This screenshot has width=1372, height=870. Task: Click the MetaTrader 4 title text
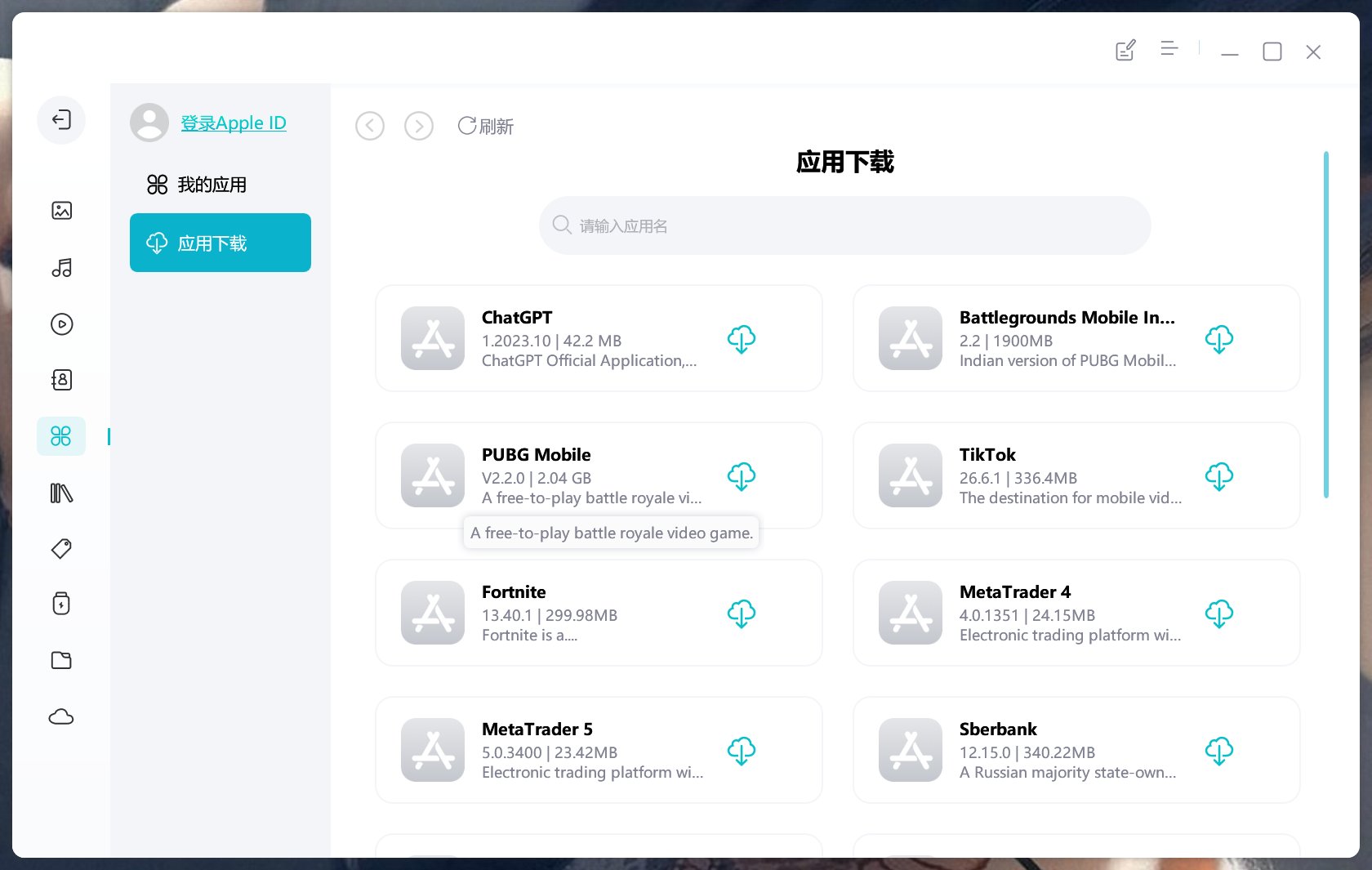1015,591
